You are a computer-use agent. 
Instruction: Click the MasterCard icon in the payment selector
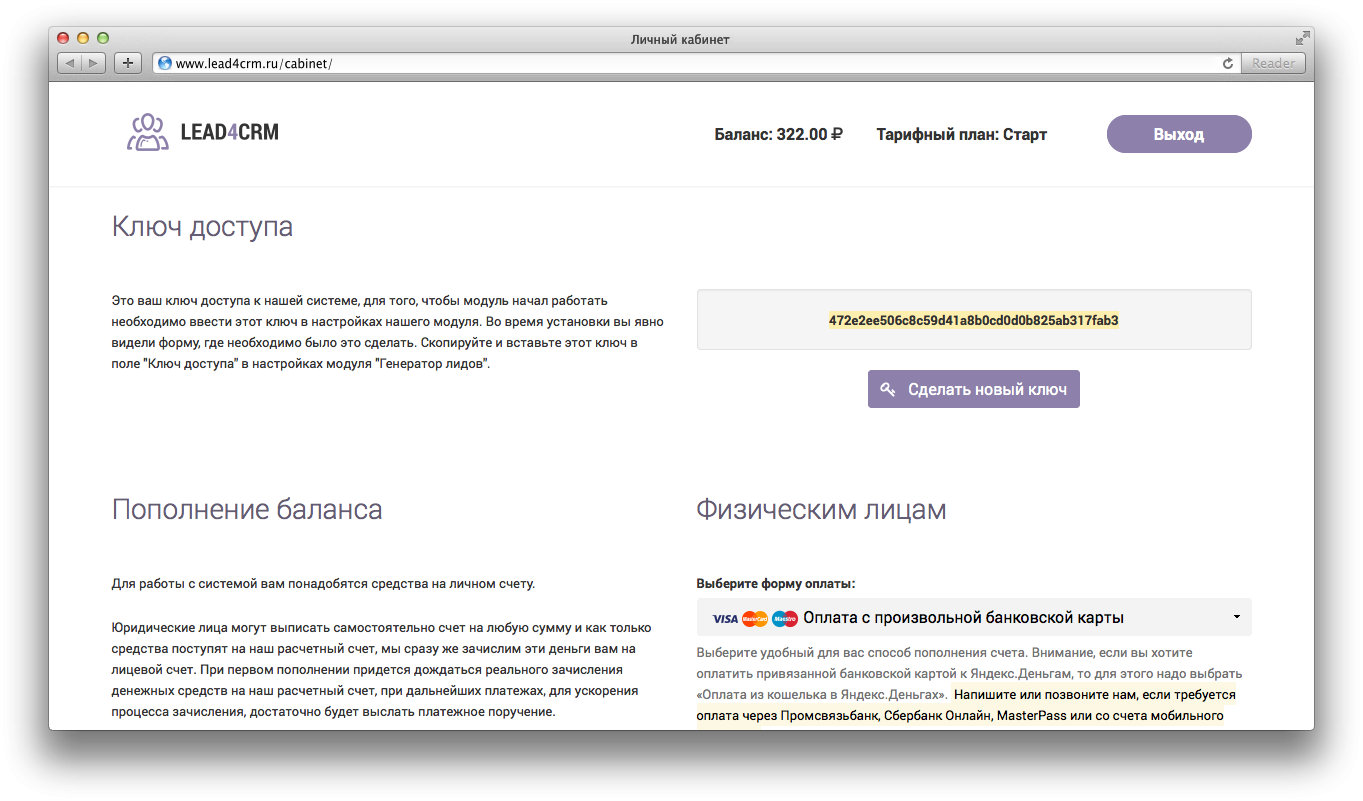click(755, 617)
